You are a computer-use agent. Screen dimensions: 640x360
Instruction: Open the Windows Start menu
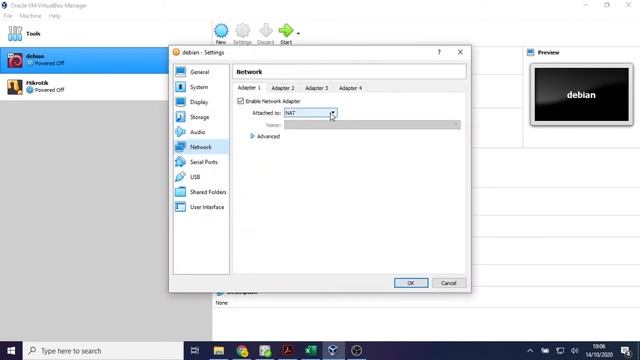(x=11, y=351)
